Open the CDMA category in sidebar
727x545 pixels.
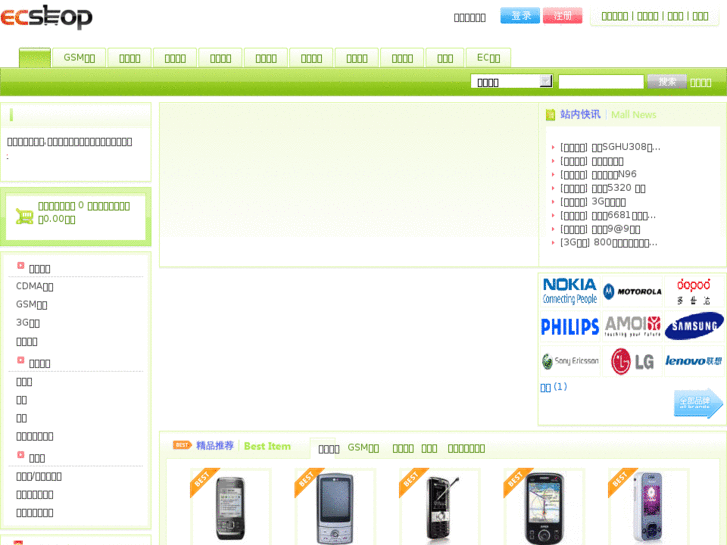(34, 286)
